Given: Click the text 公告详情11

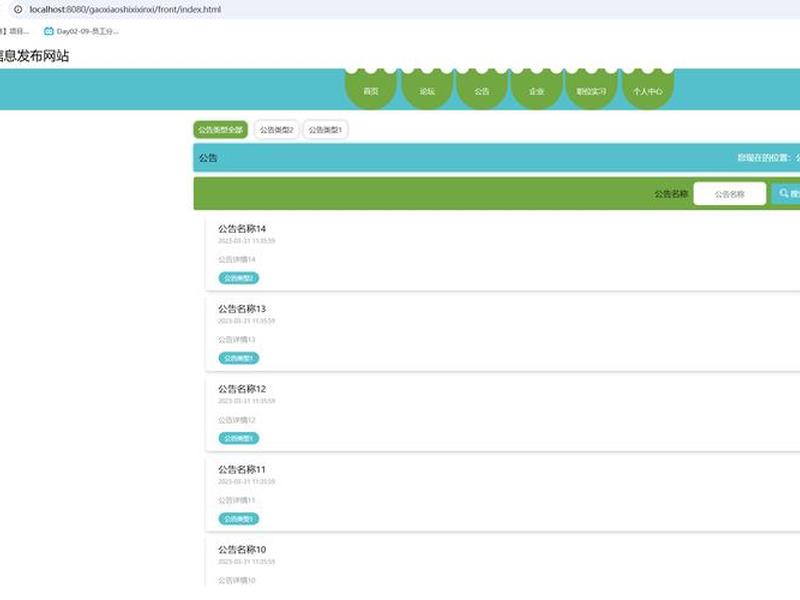Looking at the screenshot, I should click(237, 500).
